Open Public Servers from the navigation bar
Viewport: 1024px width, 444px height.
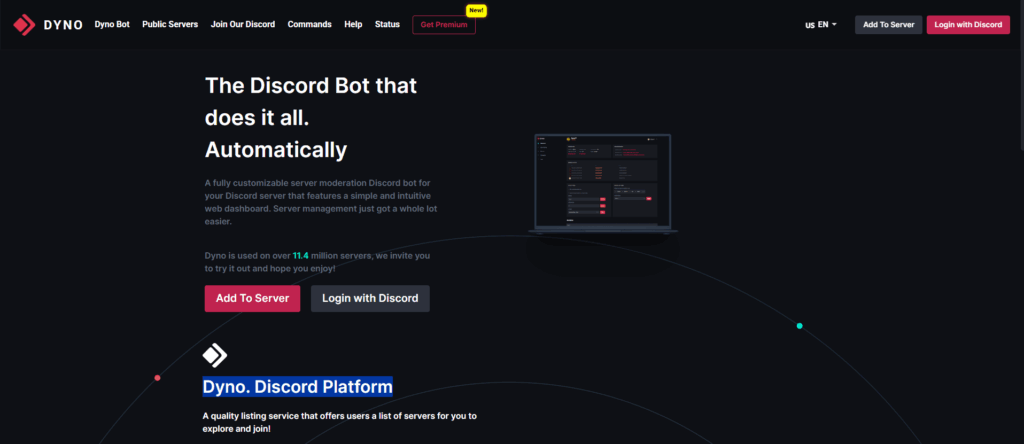170,24
